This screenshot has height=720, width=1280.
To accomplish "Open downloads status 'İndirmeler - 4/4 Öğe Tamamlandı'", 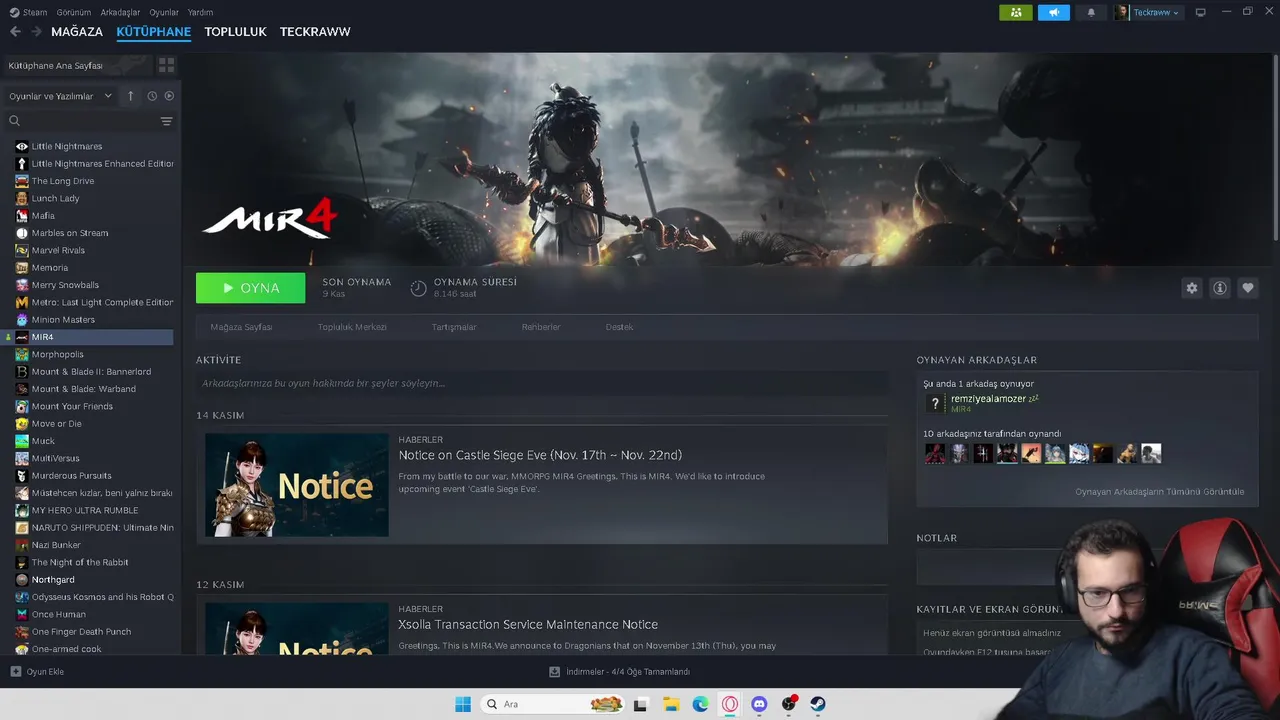I will pos(620,672).
